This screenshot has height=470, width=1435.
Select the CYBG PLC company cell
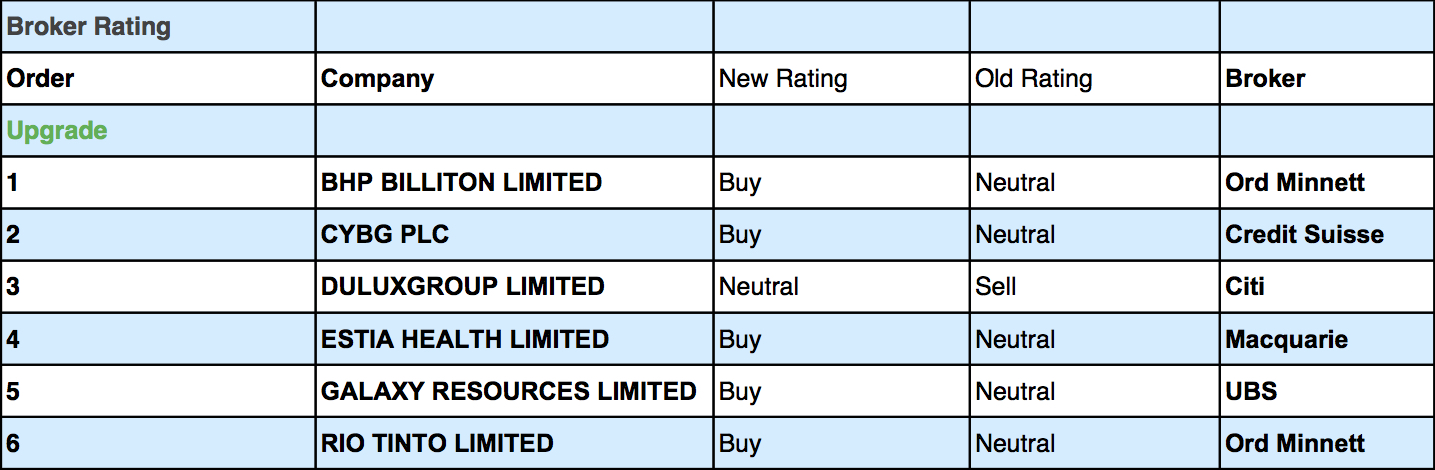tap(385, 235)
